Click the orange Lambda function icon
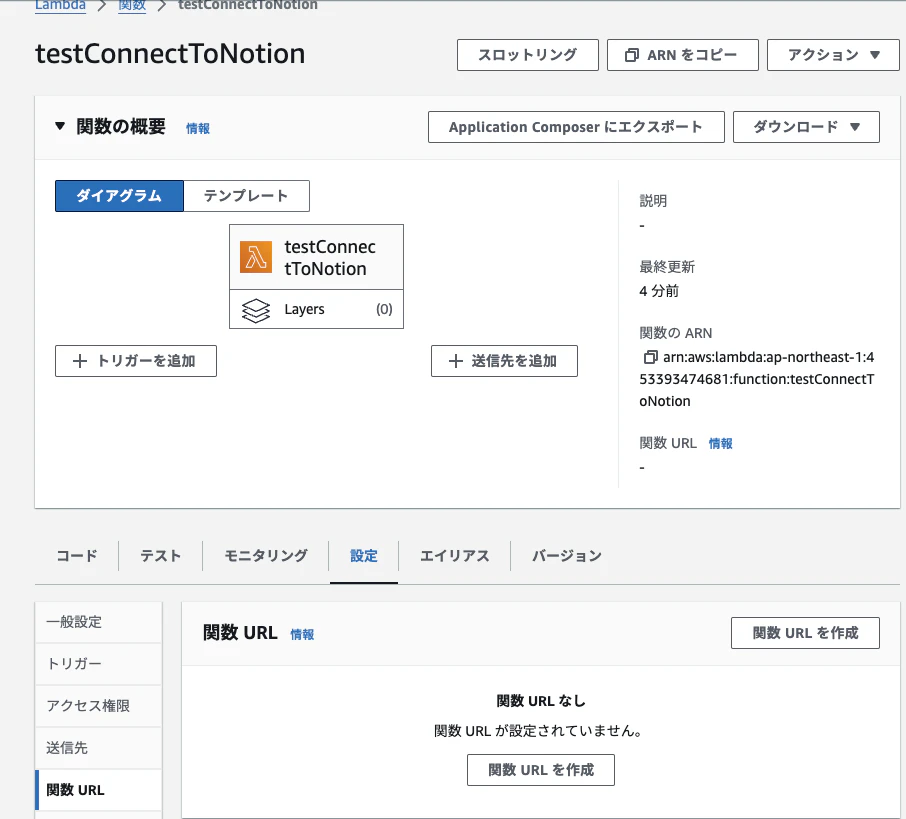Image resolution: width=906 pixels, height=819 pixels. (256, 257)
